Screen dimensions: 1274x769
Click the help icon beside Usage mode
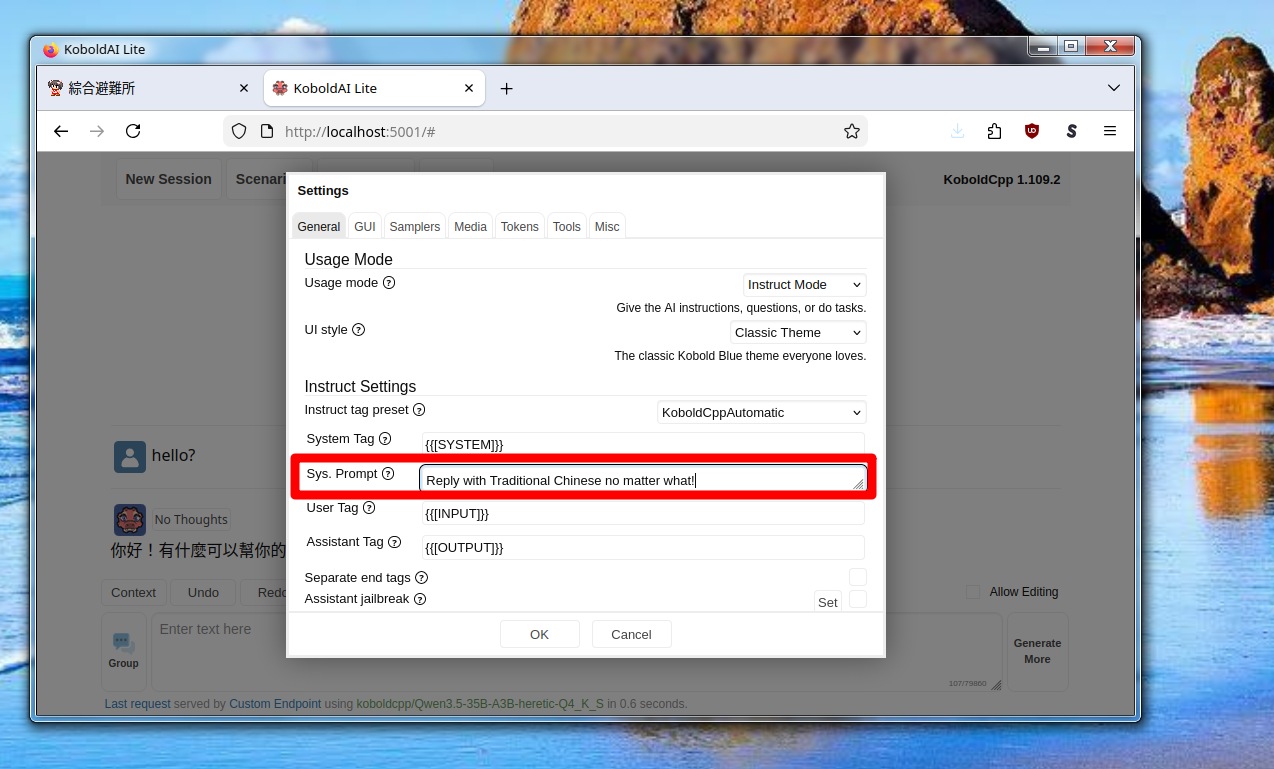tap(389, 283)
